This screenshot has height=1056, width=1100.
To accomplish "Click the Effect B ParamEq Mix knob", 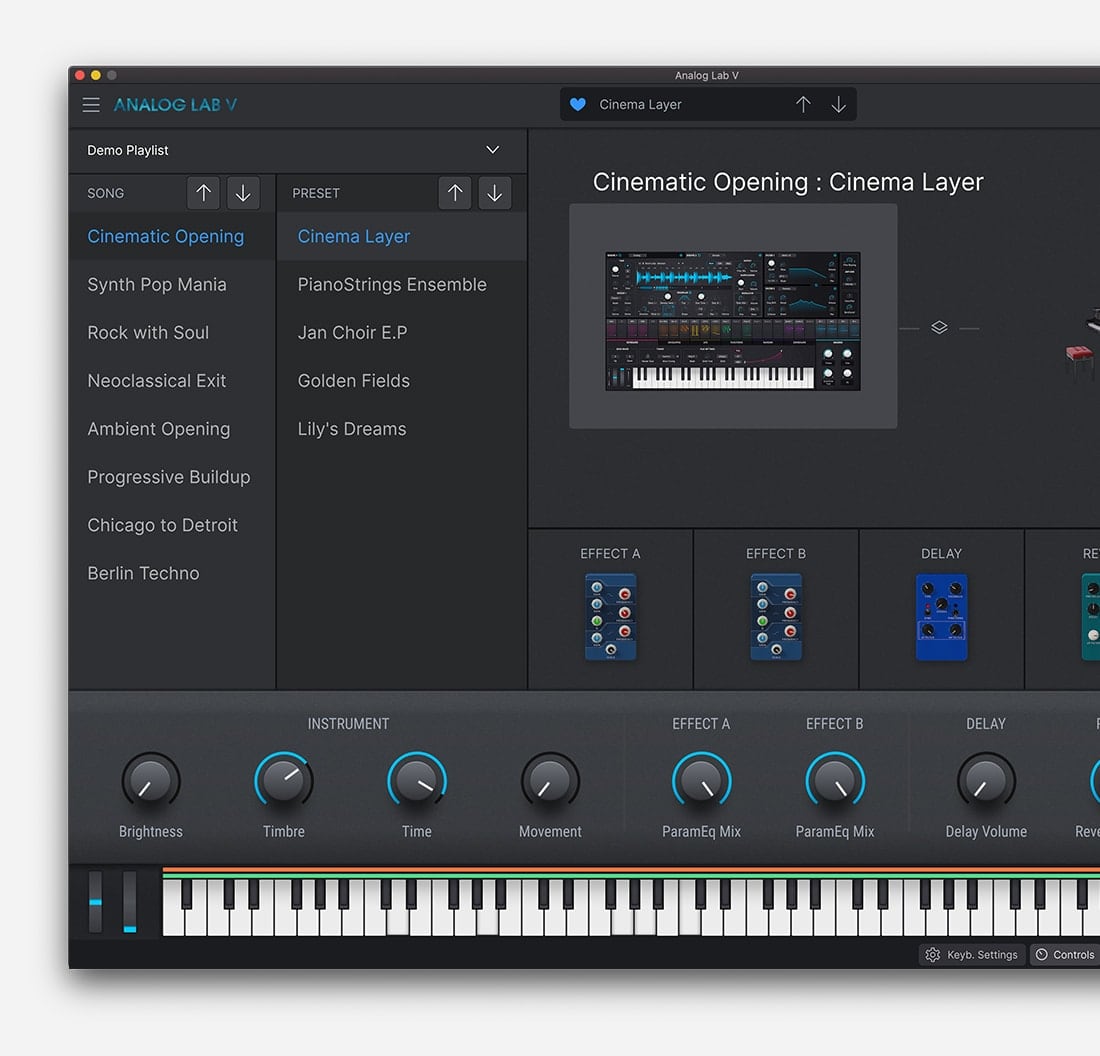I will coord(835,781).
